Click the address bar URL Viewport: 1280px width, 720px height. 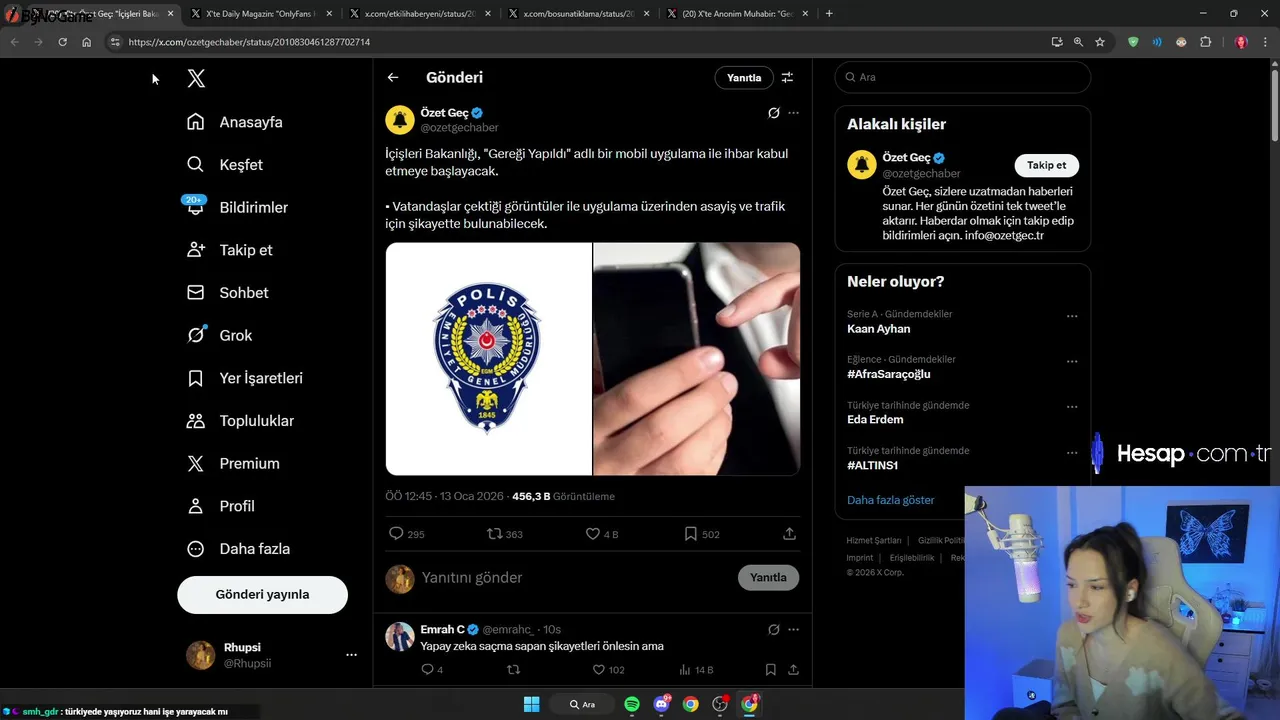pos(249,42)
